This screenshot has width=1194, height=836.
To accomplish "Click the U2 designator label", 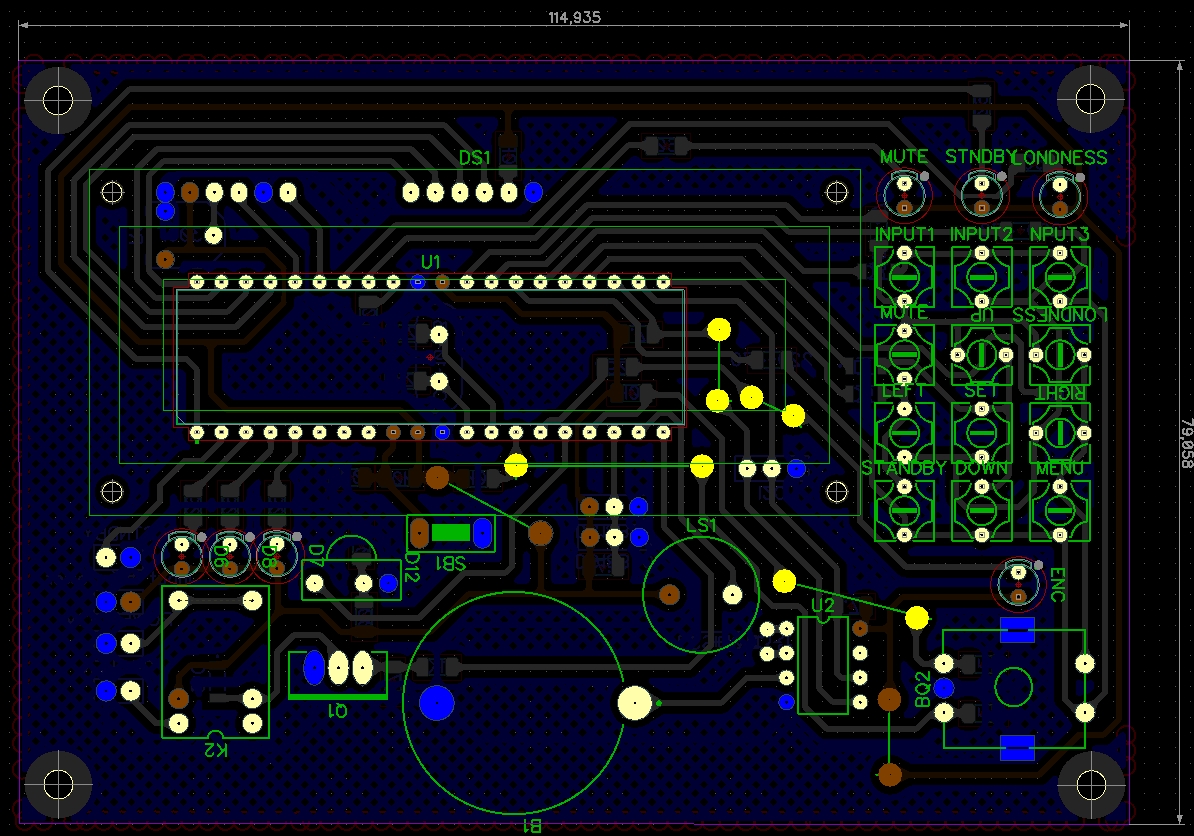I will click(x=822, y=605).
